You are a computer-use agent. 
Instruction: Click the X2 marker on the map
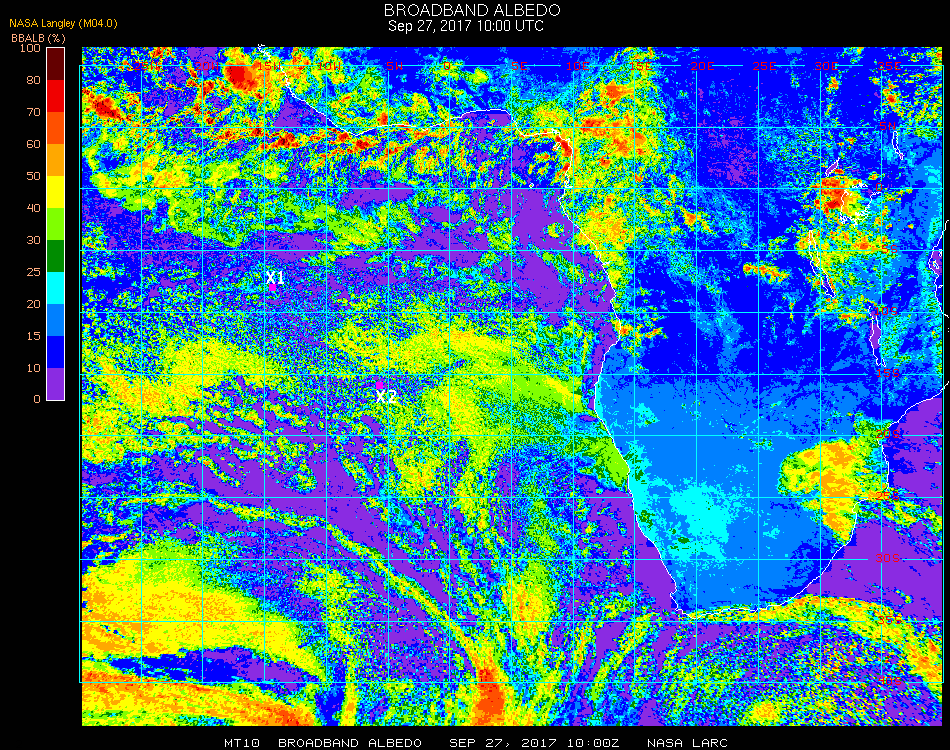coord(386,397)
